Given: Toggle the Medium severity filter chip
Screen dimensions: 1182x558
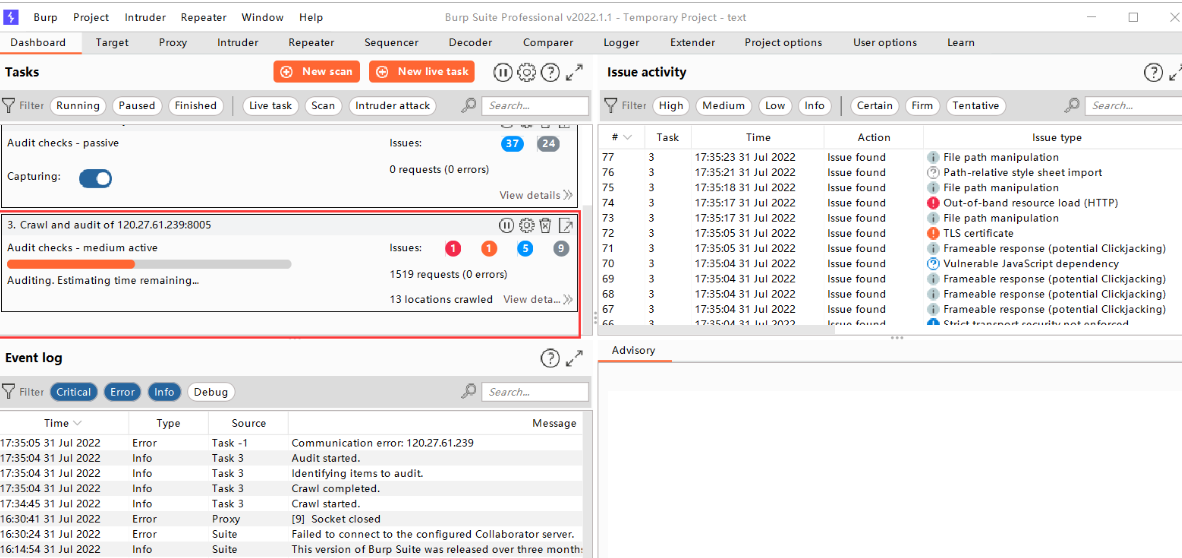Looking at the screenshot, I should (x=723, y=106).
